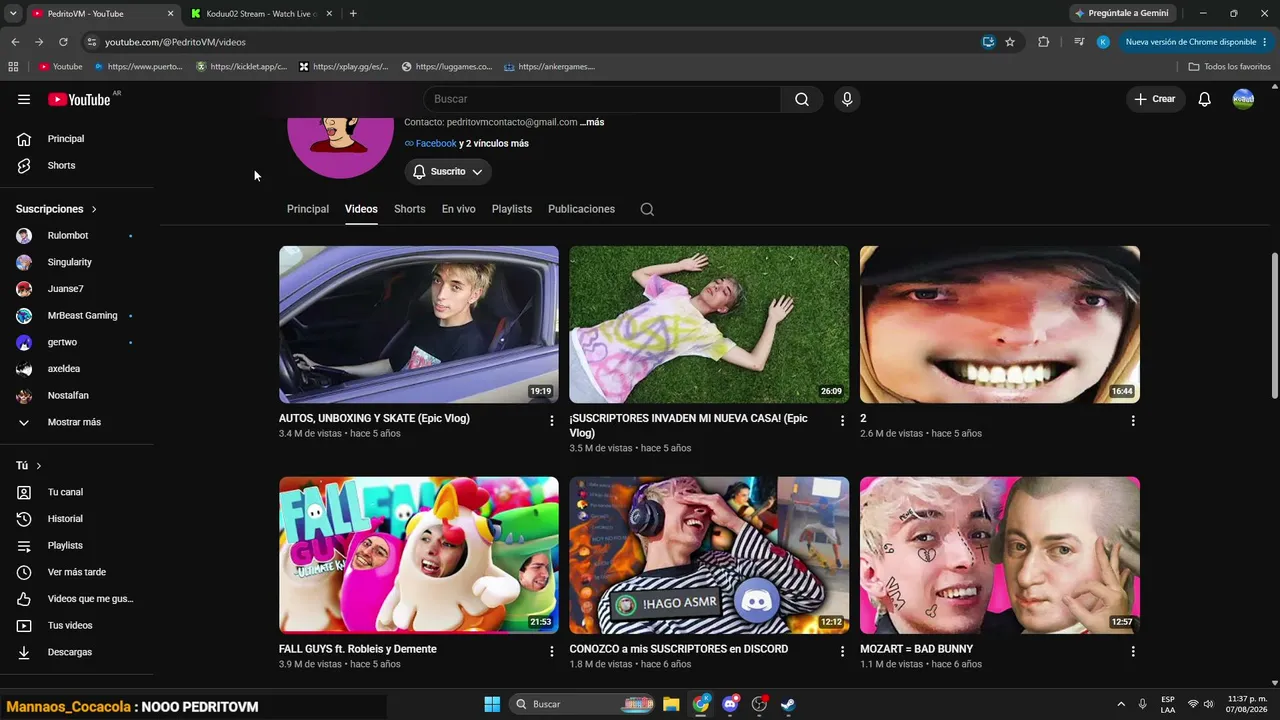Open options for MOZART = BAD BUNNY video
The height and width of the screenshot is (720, 1280).
click(1133, 651)
